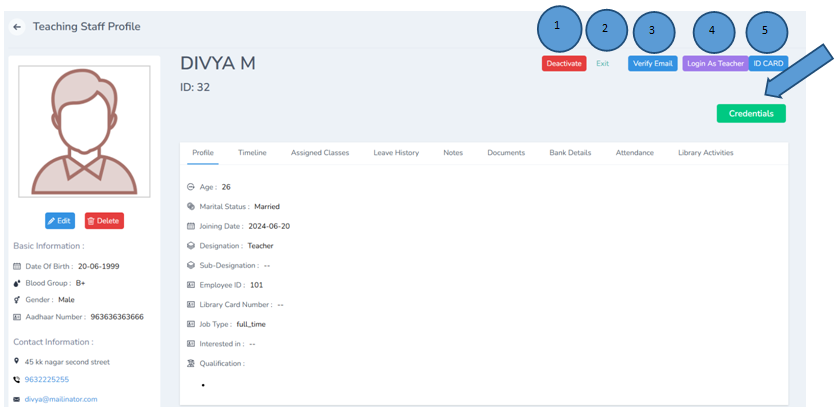Viewport: 837px width, 413px height.
Task: Click the red Delete button
Action: click(x=104, y=221)
